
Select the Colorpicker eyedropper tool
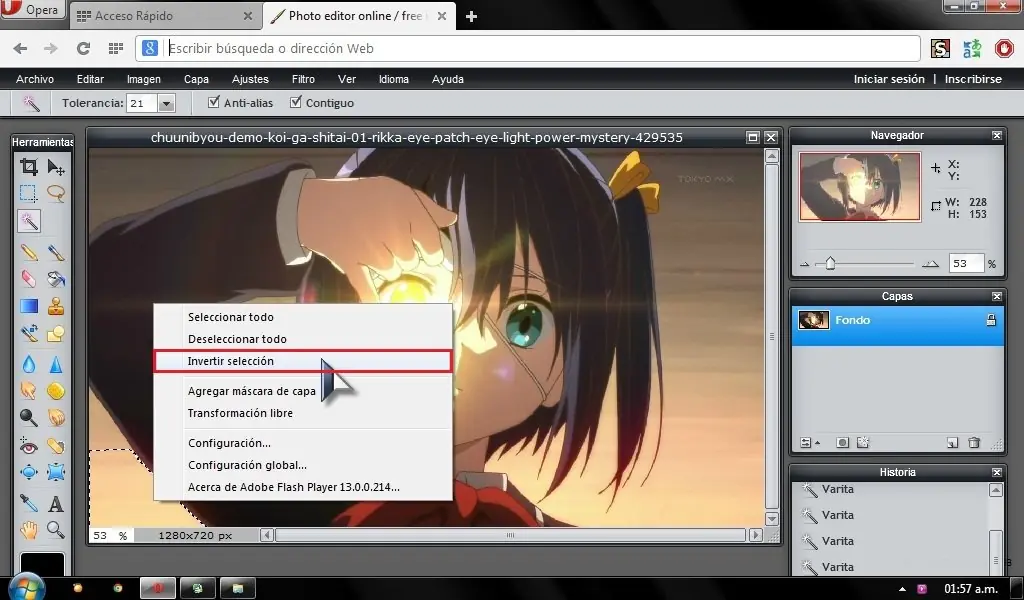[29, 503]
